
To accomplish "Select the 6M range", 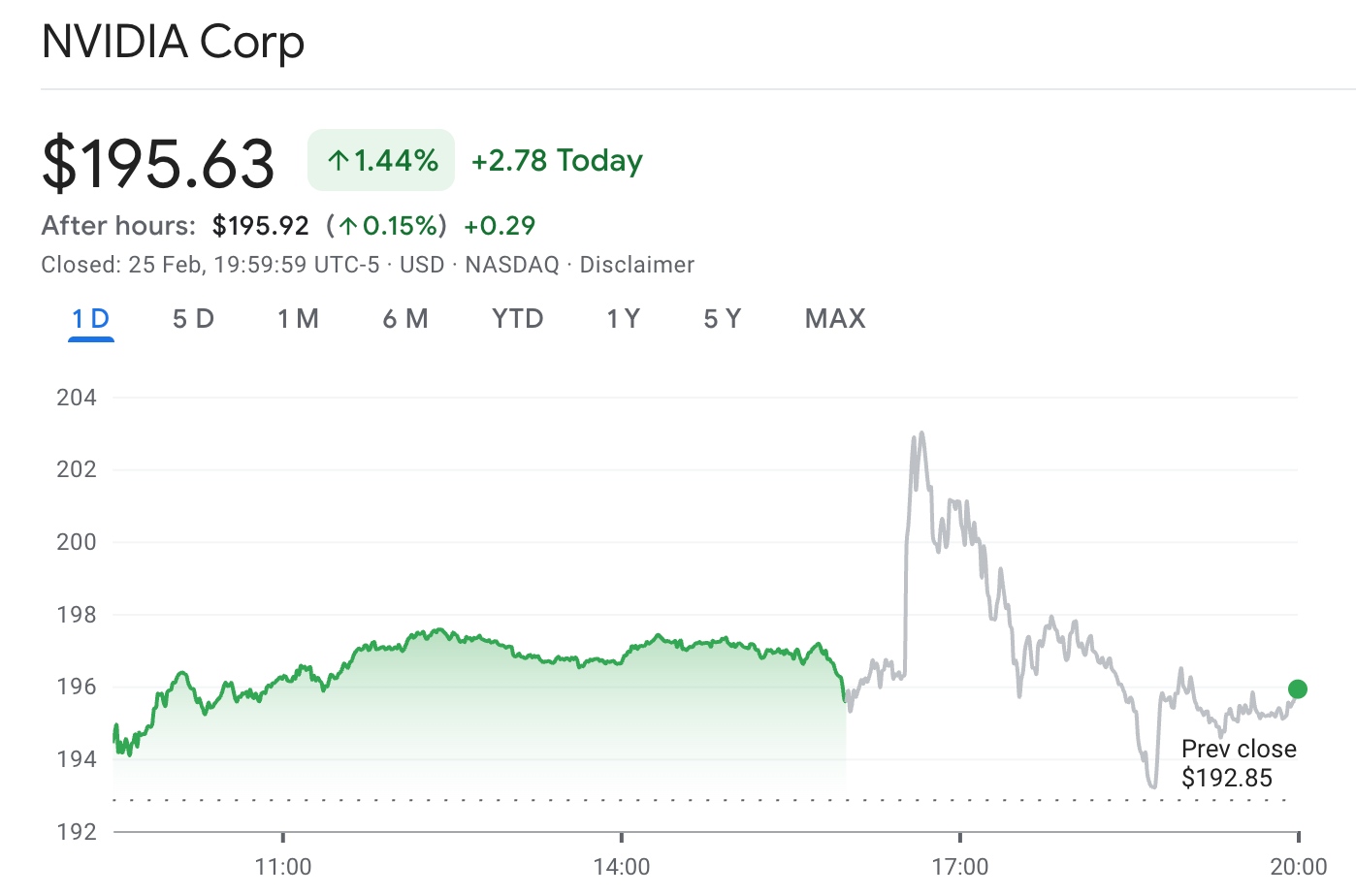I will [405, 318].
